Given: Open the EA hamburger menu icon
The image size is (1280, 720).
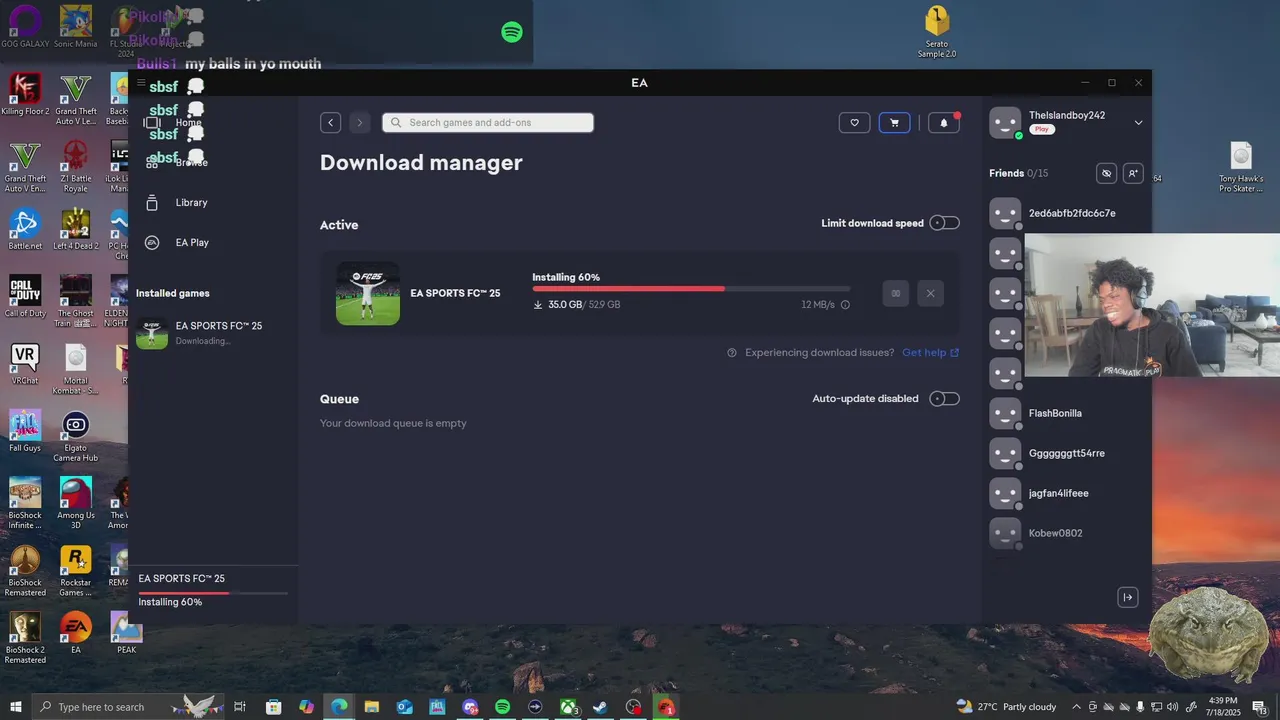Looking at the screenshot, I should [x=141, y=83].
